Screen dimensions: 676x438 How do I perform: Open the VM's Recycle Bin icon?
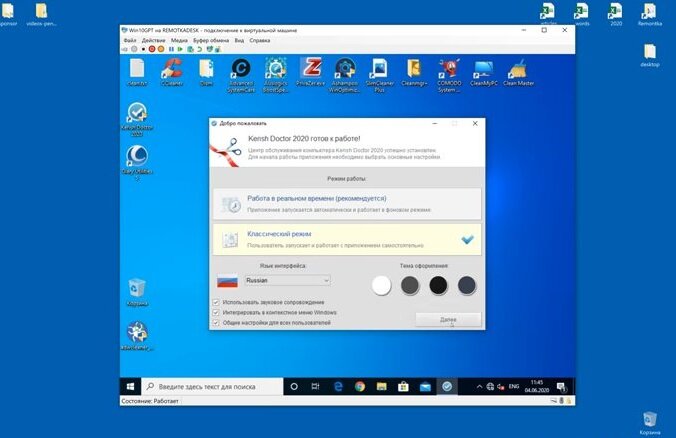[137, 292]
